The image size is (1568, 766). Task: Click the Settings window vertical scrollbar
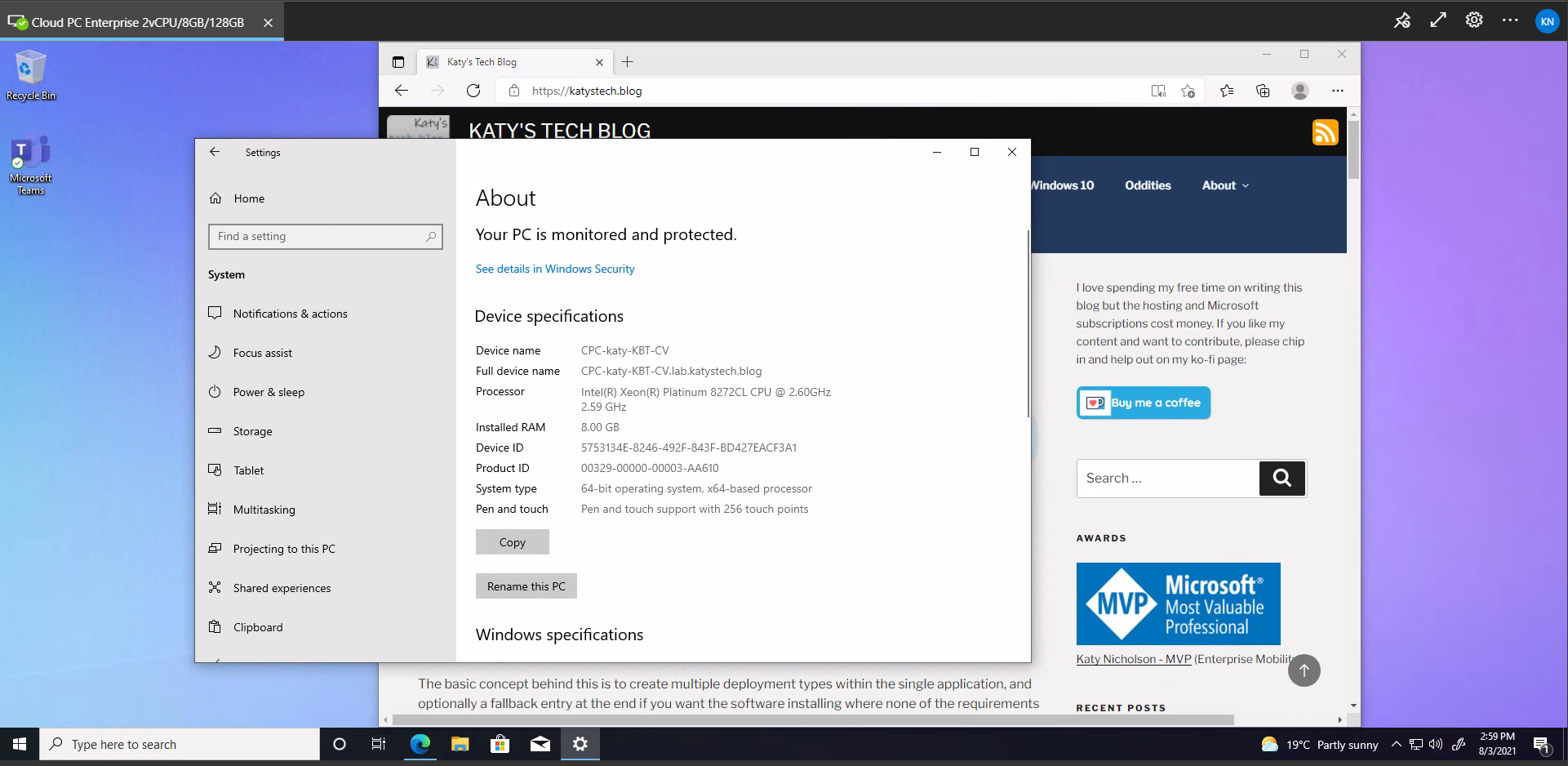1028,327
